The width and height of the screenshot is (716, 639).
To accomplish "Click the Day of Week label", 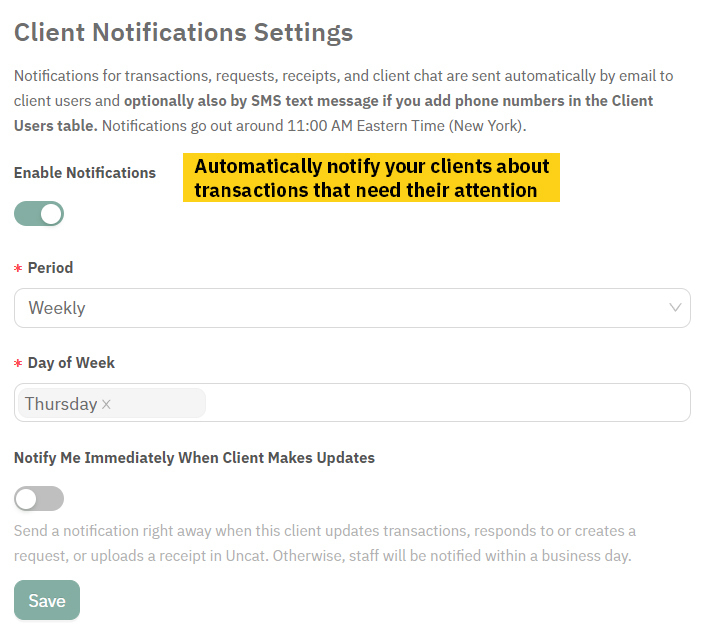I will coord(71,363).
